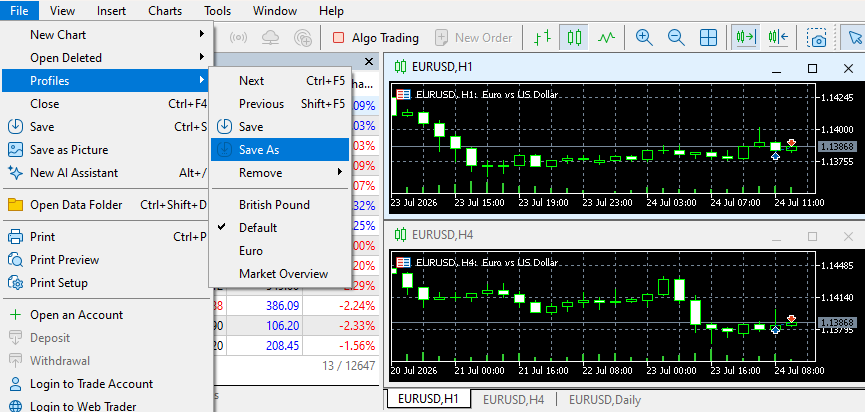865x412 pixels.
Task: Zoom out the chart
Action: point(676,38)
